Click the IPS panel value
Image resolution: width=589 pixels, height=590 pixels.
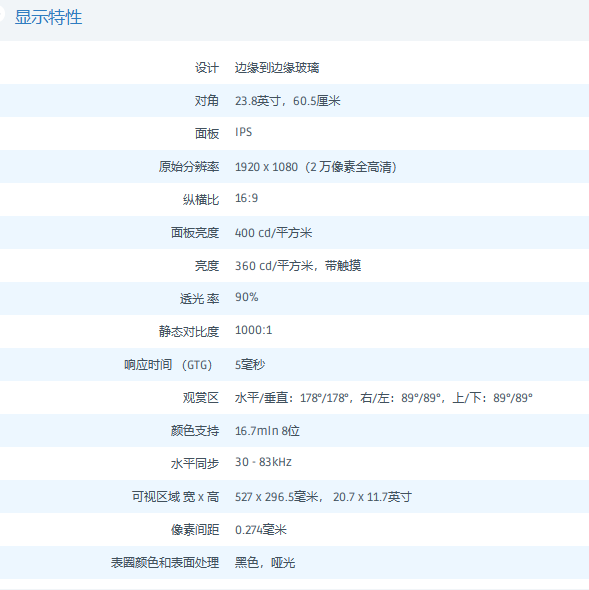(244, 132)
